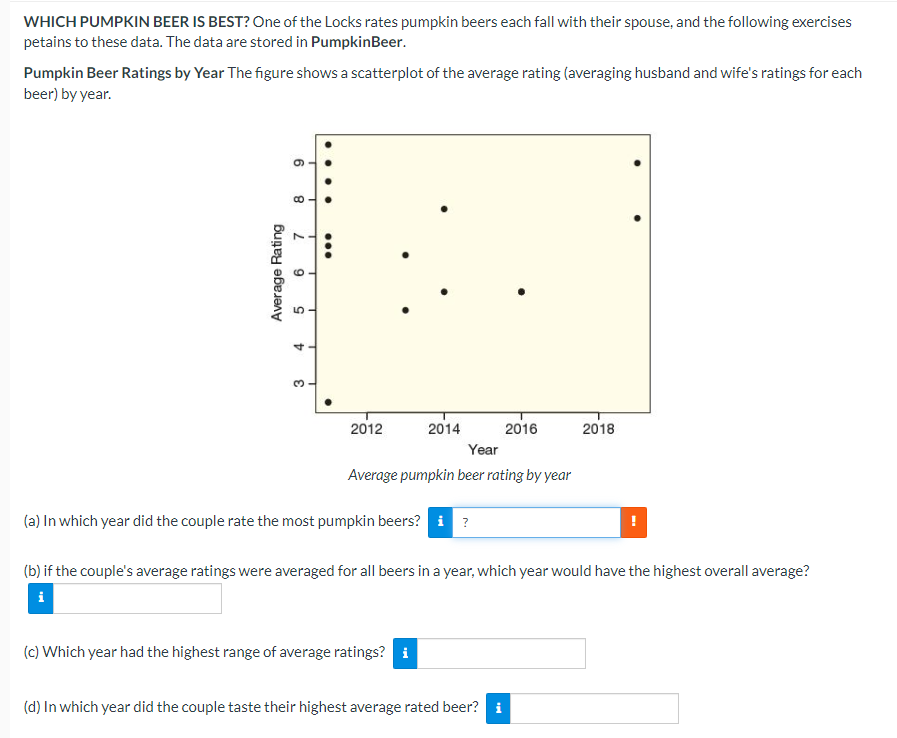This screenshot has width=897, height=738.
Task: Click the orange exclamation alert icon
Action: click(x=635, y=521)
